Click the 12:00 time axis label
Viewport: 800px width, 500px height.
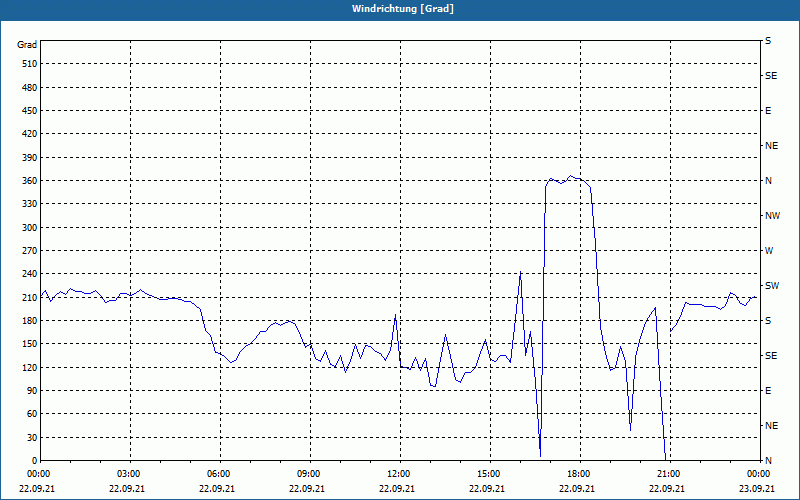coord(397,474)
